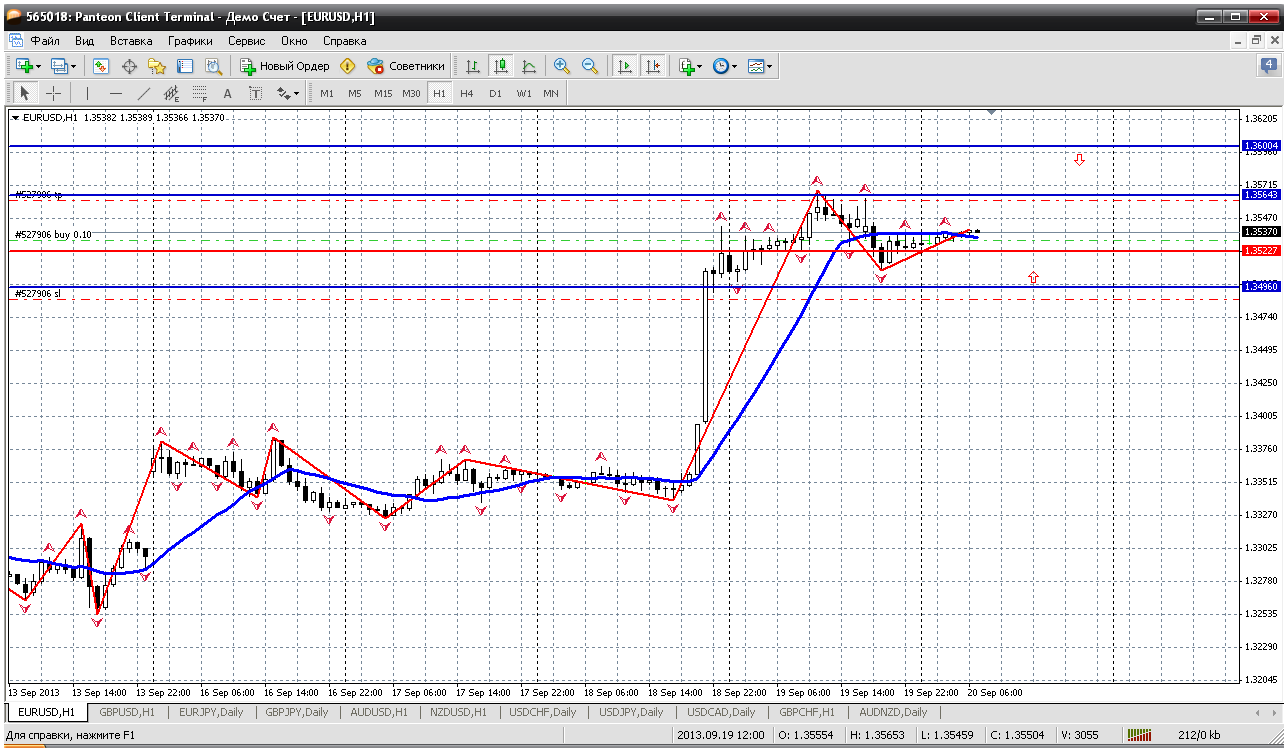1288x748 pixels.
Task: Open the profiles icon
Action: coord(59,66)
